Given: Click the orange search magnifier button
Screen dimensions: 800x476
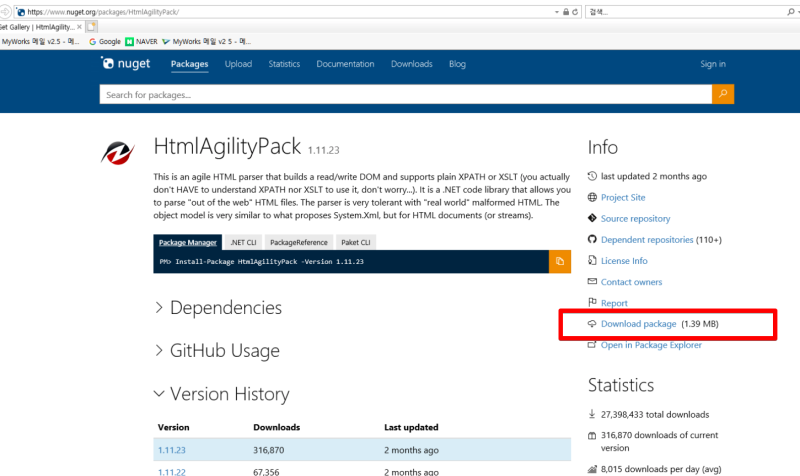Looking at the screenshot, I should (x=723, y=94).
